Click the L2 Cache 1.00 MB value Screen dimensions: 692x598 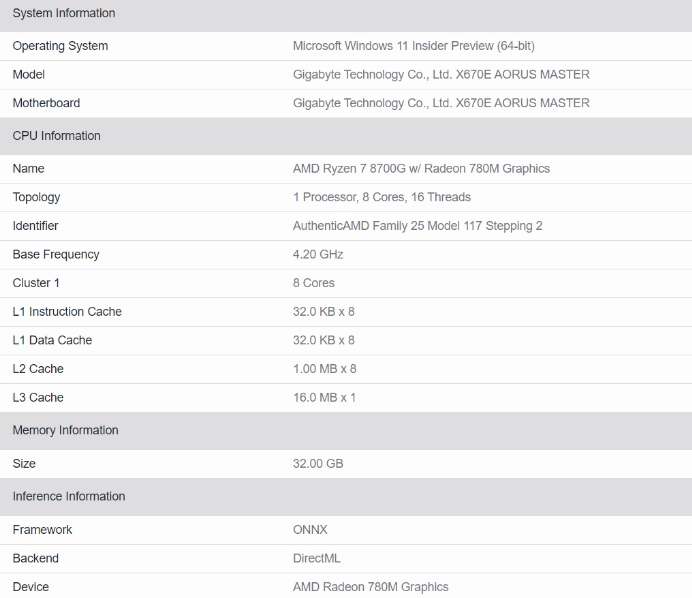(x=324, y=369)
